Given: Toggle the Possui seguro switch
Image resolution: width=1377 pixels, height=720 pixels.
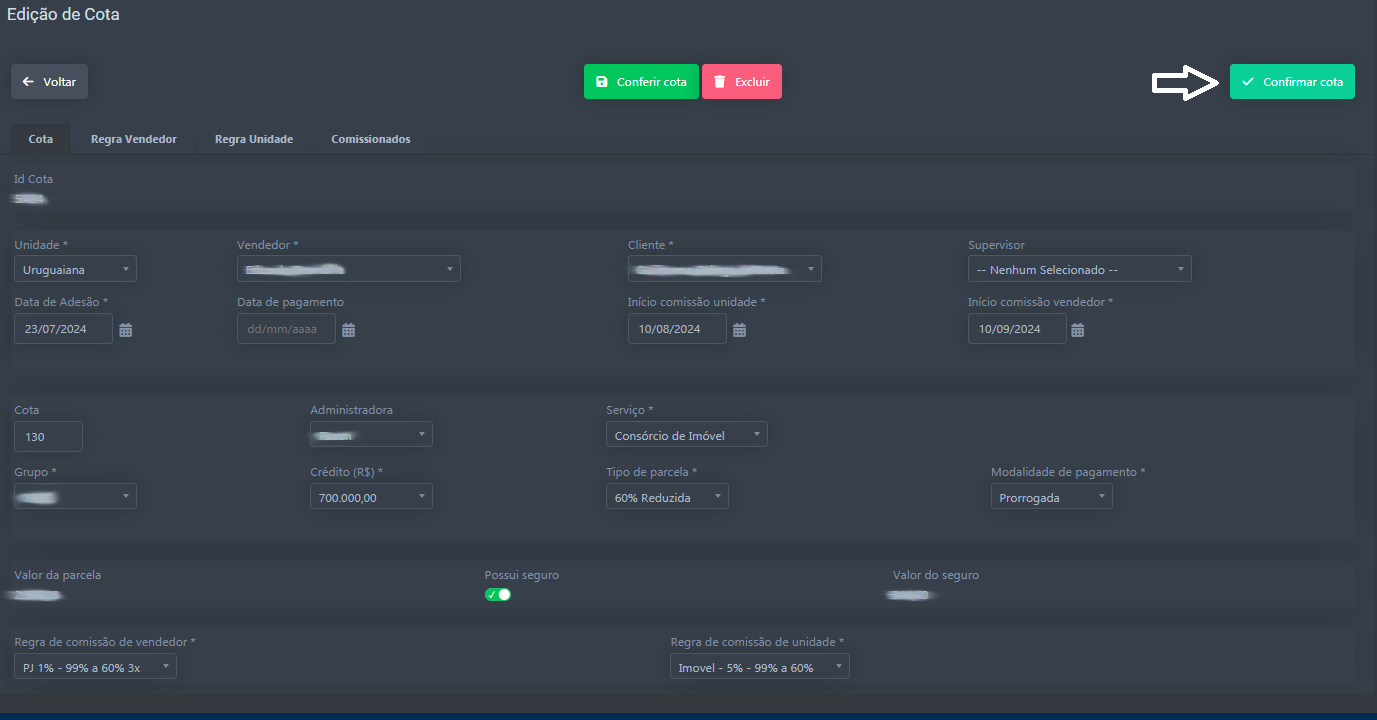Looking at the screenshot, I should (x=498, y=595).
